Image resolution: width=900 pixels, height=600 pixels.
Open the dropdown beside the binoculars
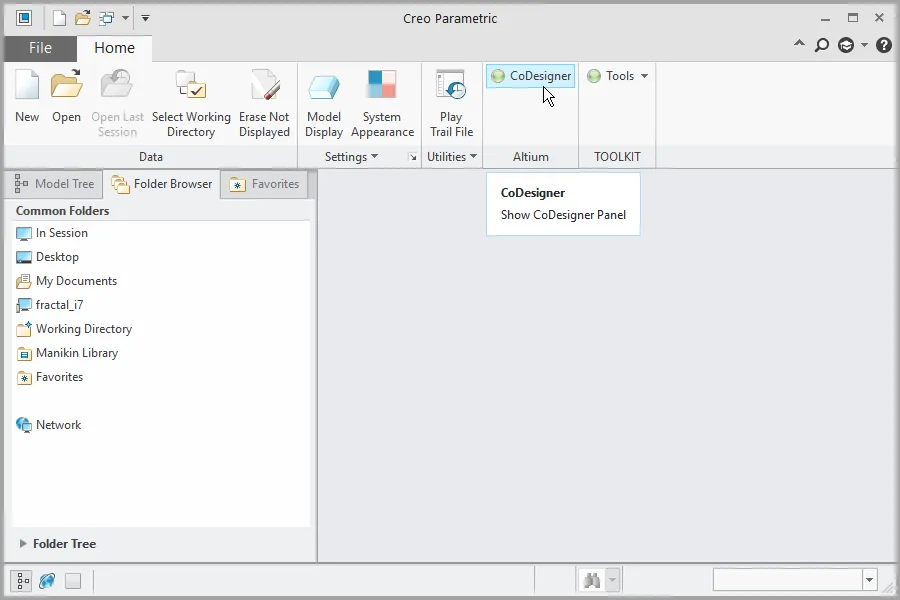coord(612,580)
